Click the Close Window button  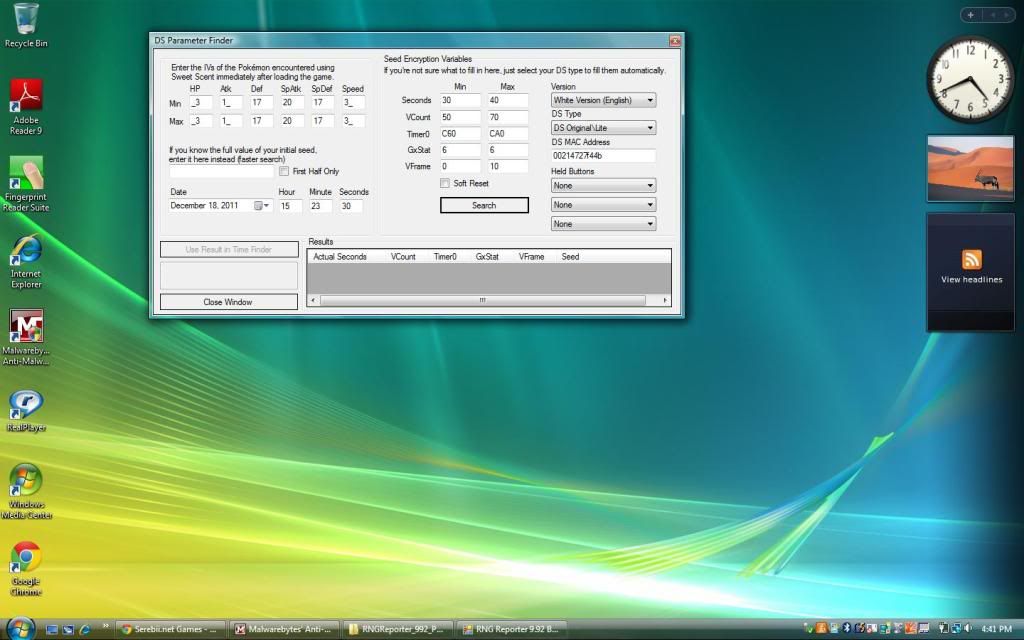(229, 302)
